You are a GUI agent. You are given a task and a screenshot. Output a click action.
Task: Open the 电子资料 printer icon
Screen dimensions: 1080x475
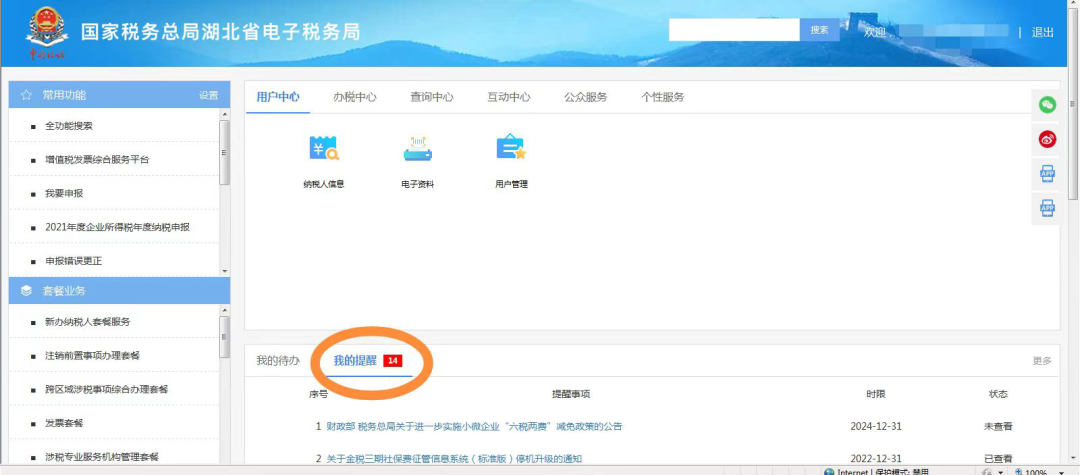(417, 148)
